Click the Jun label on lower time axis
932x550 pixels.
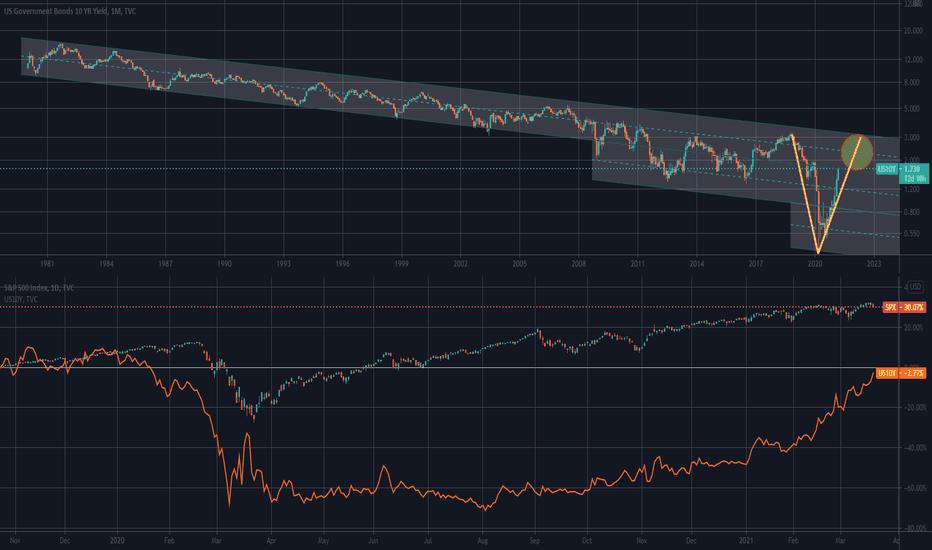373,541
